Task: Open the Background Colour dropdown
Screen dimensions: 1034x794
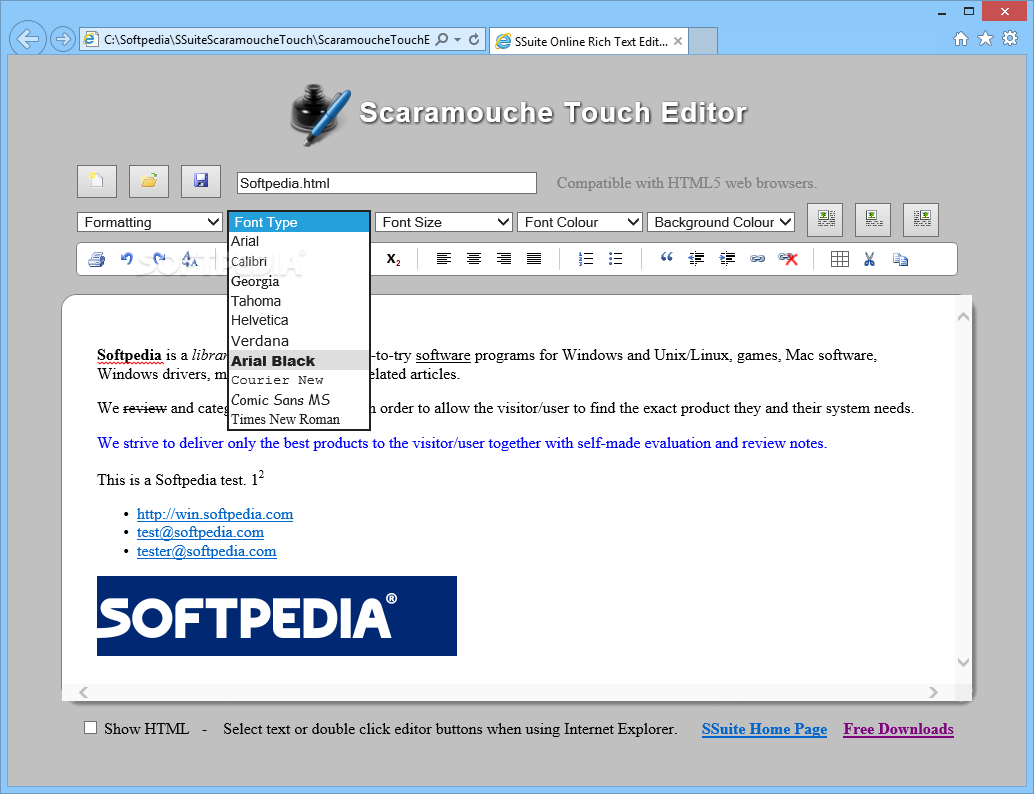Action: [721, 222]
